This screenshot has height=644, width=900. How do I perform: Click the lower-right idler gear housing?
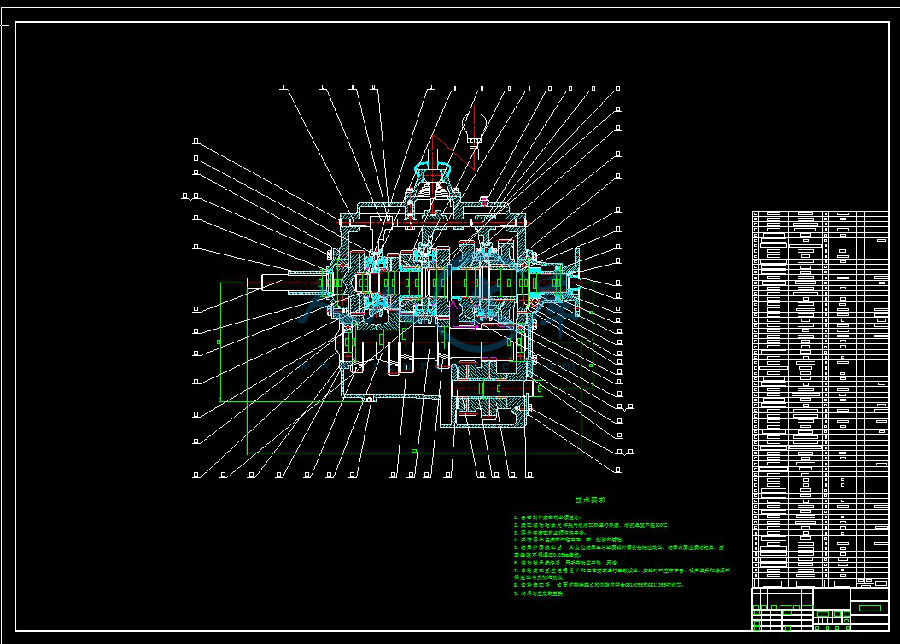coord(490,405)
